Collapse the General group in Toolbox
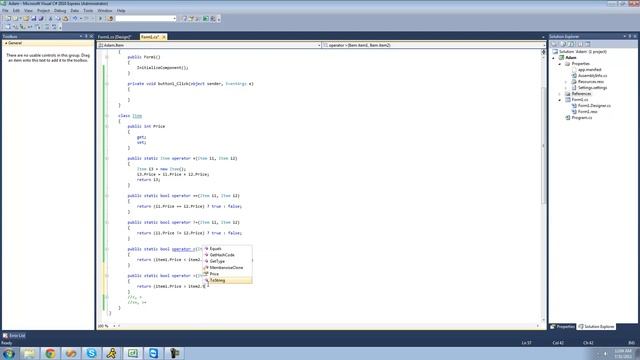640x360 pixels. coord(6,43)
